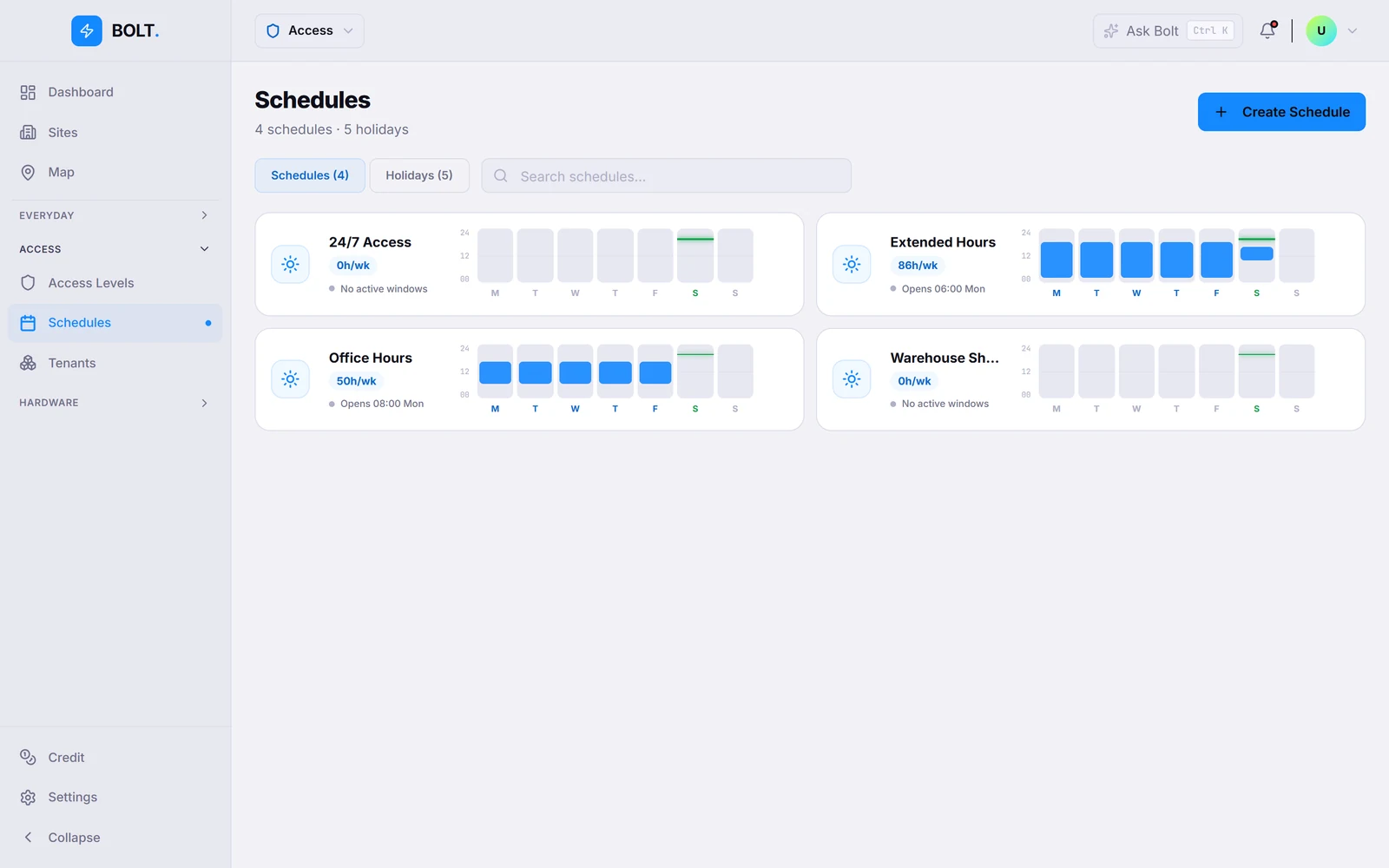The width and height of the screenshot is (1389, 868).
Task: Click the user avatar U
Action: click(x=1321, y=30)
